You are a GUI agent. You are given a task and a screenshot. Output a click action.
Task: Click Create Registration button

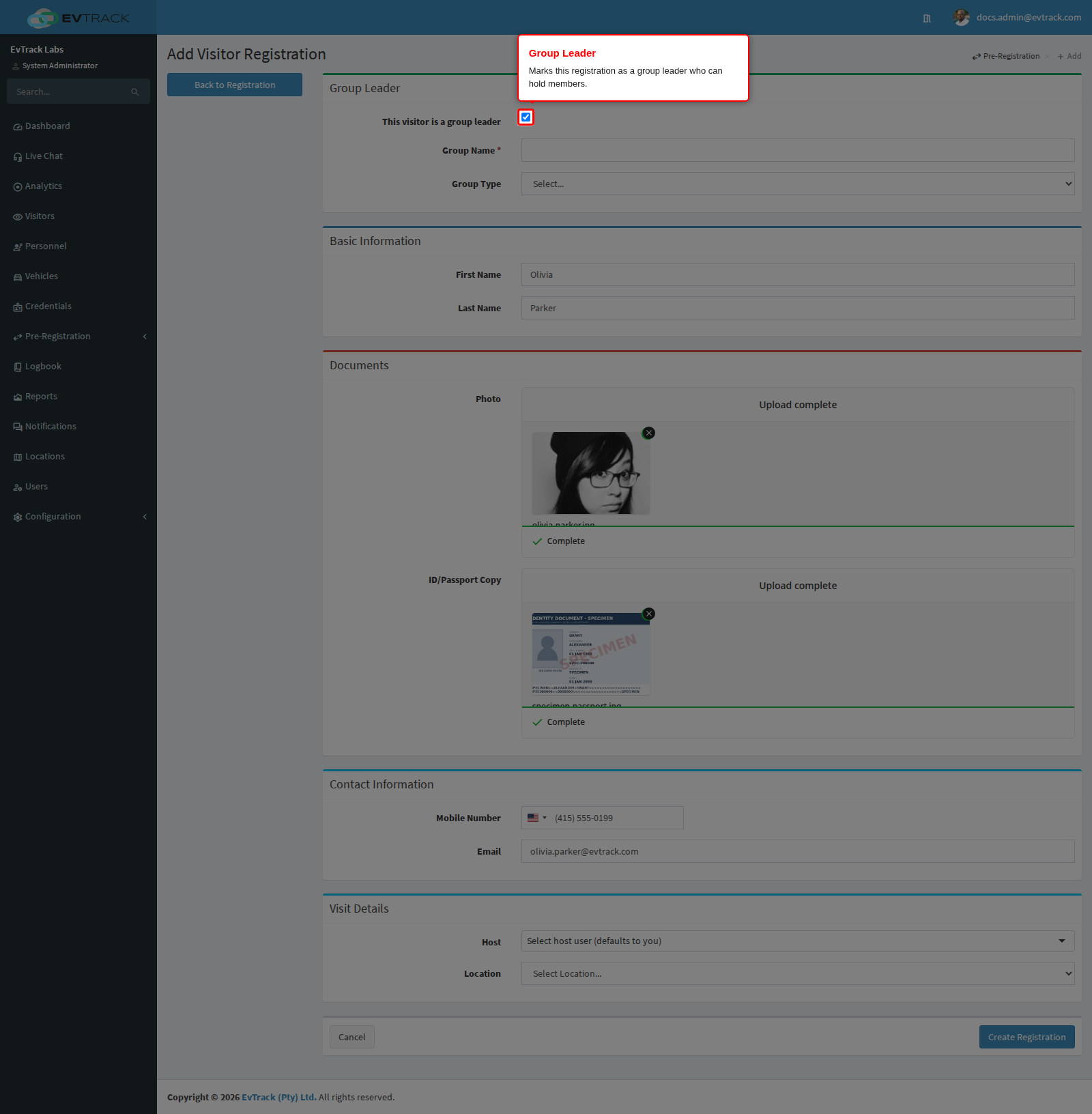(x=1026, y=1037)
